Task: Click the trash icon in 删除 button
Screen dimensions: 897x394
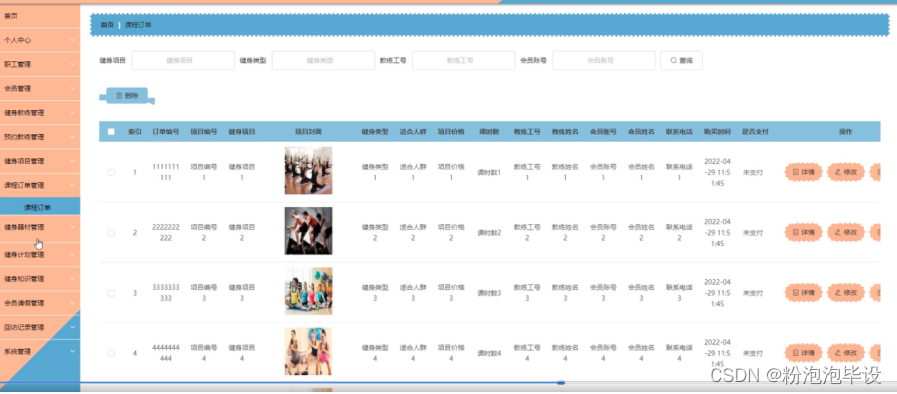Action: [x=119, y=96]
